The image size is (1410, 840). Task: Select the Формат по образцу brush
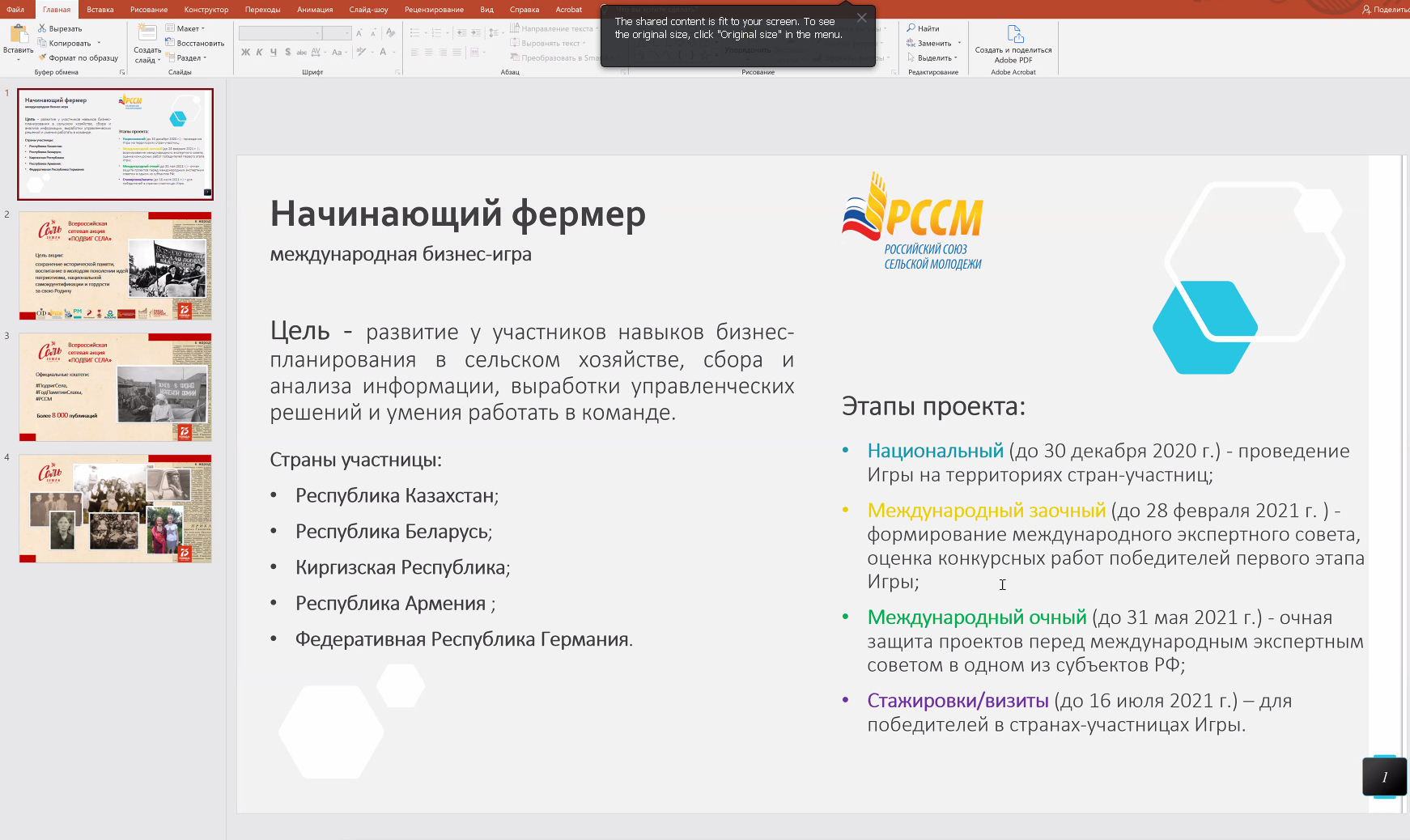(x=42, y=57)
